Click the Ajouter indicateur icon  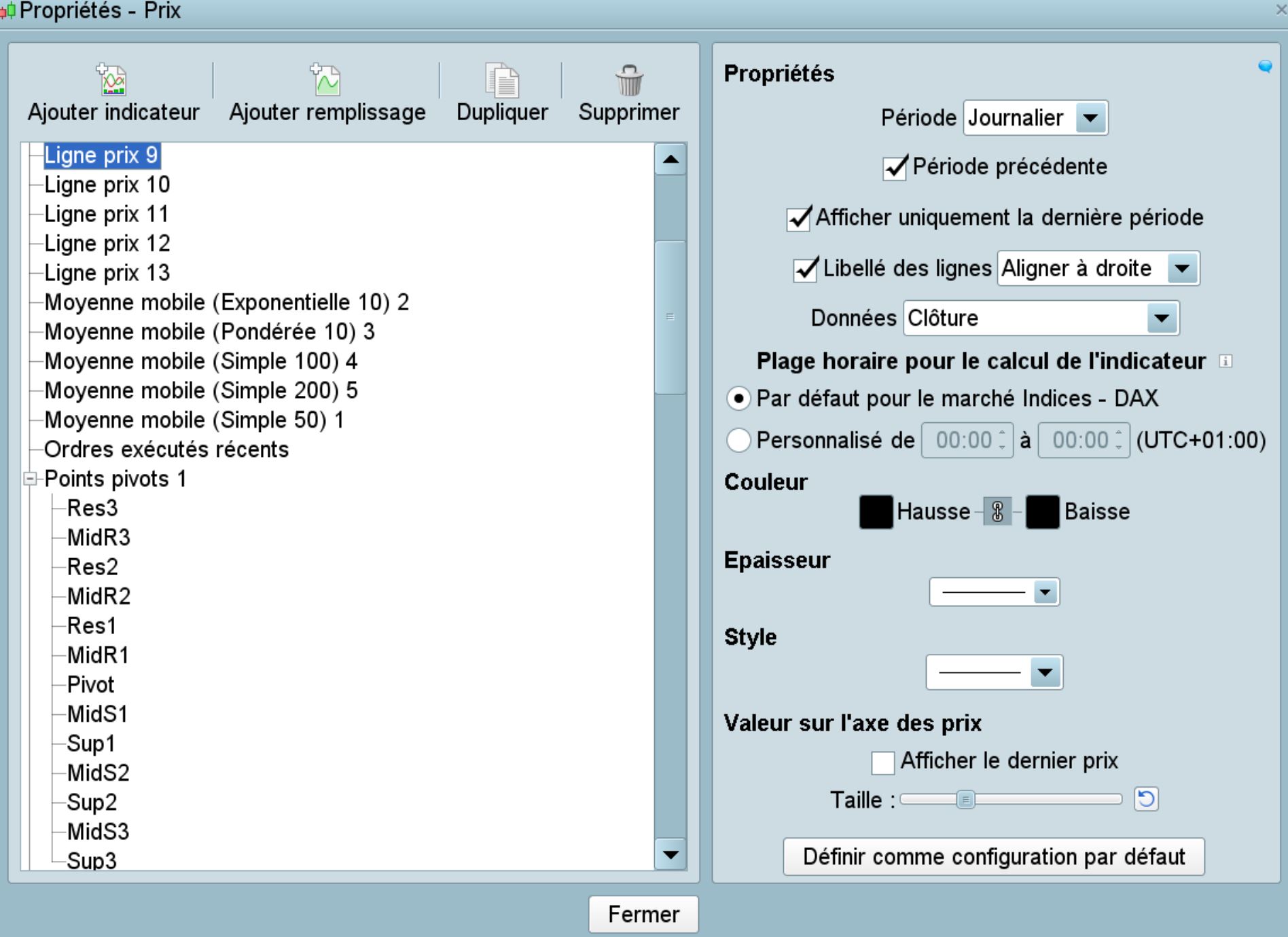pyautogui.click(x=112, y=80)
